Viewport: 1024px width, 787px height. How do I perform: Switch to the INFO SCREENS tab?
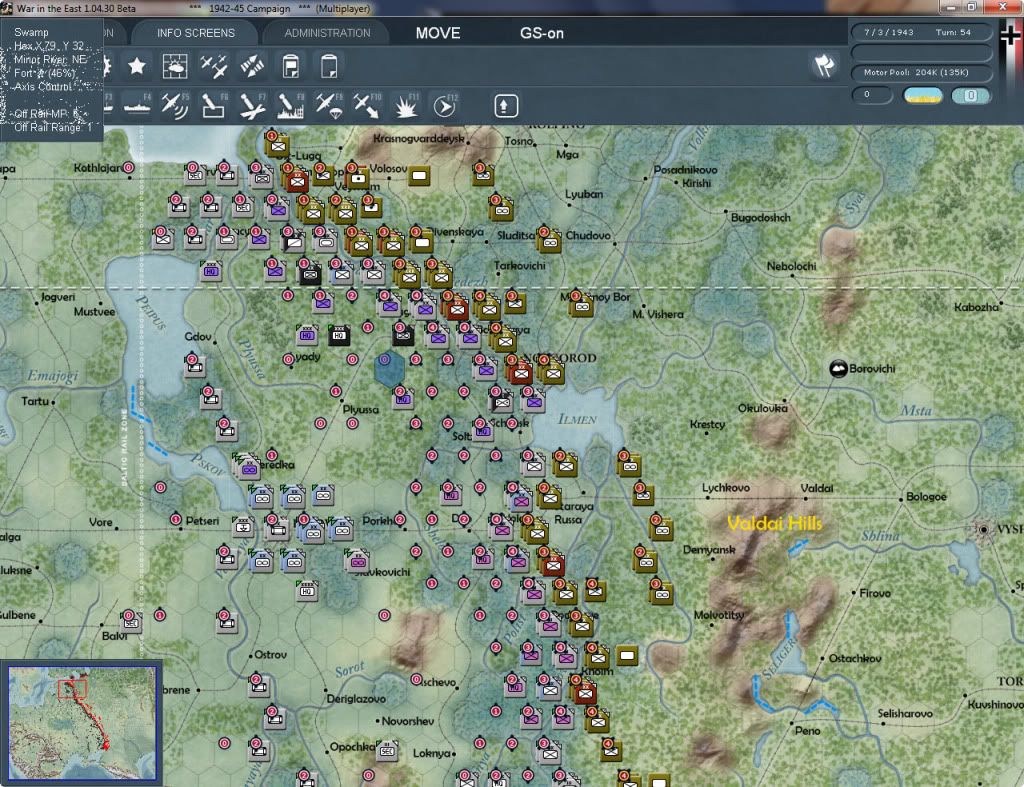[x=195, y=33]
